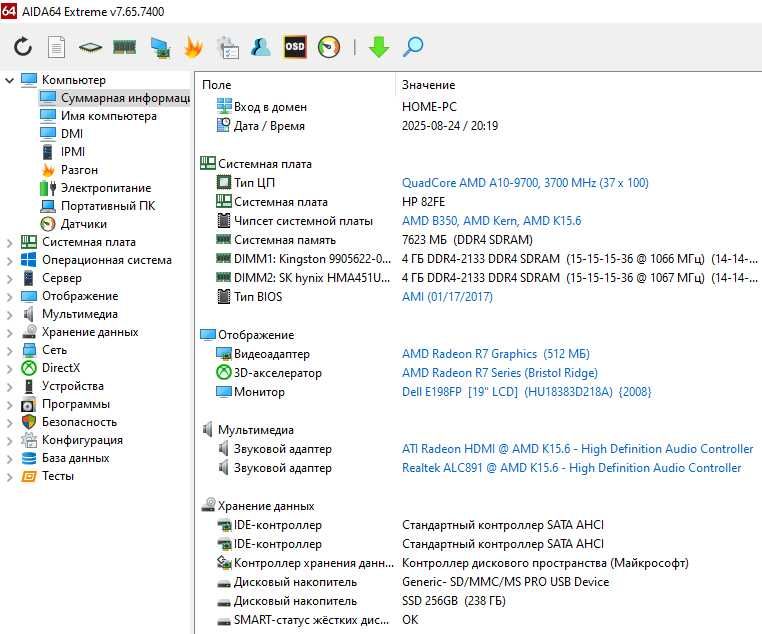Launch the flame stability test icon

[x=193, y=47]
